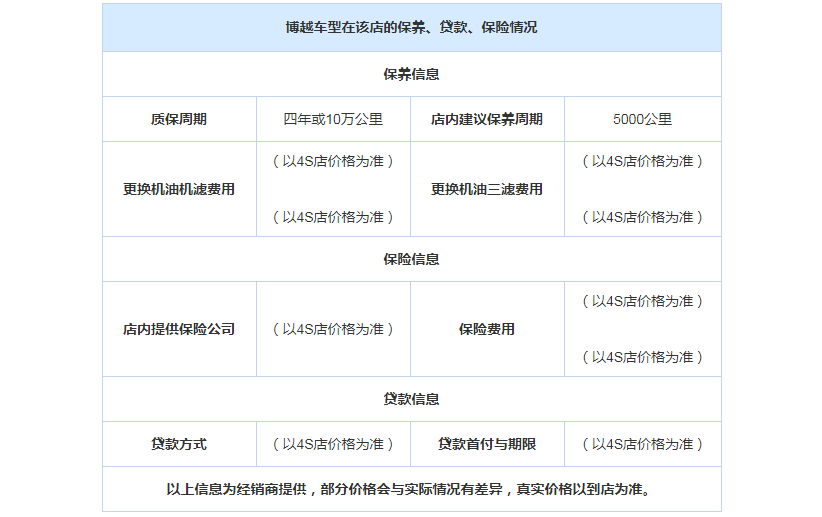This screenshot has height=517, width=822.
Task: Click the 贷款首付与期限 label
Action: pyautogui.click(x=487, y=444)
